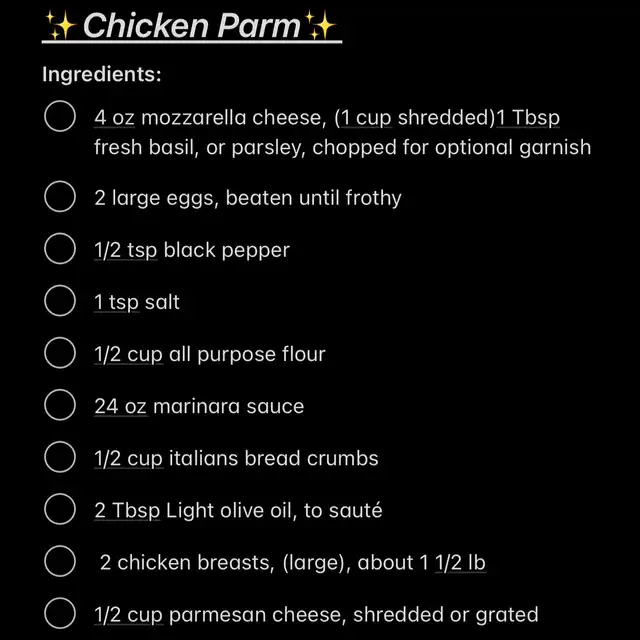Tick the circle for 2 large eggs
The width and height of the screenshot is (640, 640).
click(x=60, y=197)
